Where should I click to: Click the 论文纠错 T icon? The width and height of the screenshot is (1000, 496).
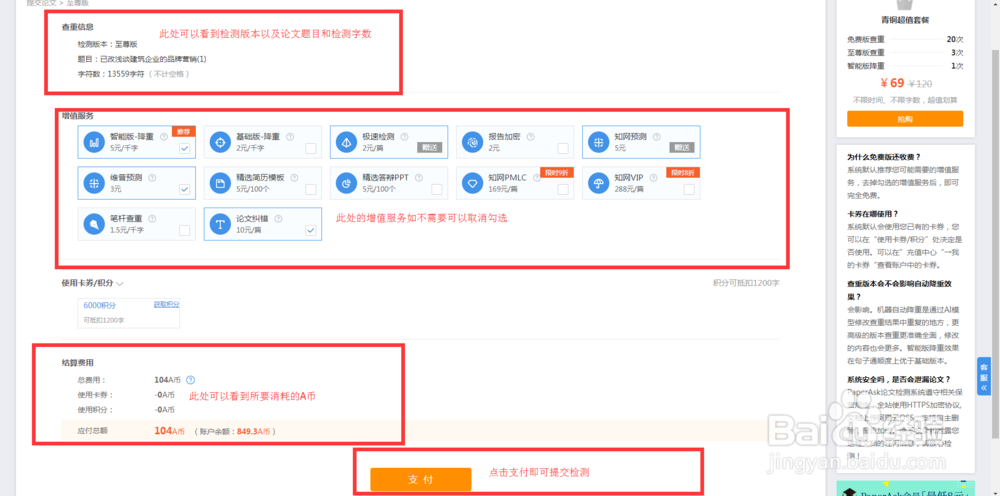220,224
